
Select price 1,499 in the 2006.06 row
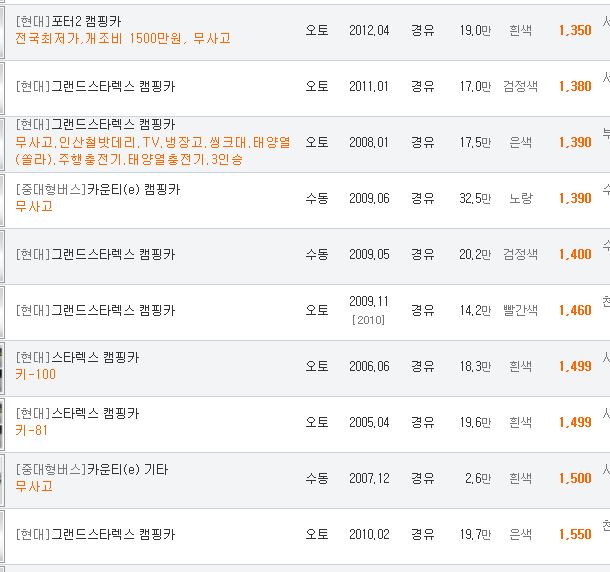575,366
